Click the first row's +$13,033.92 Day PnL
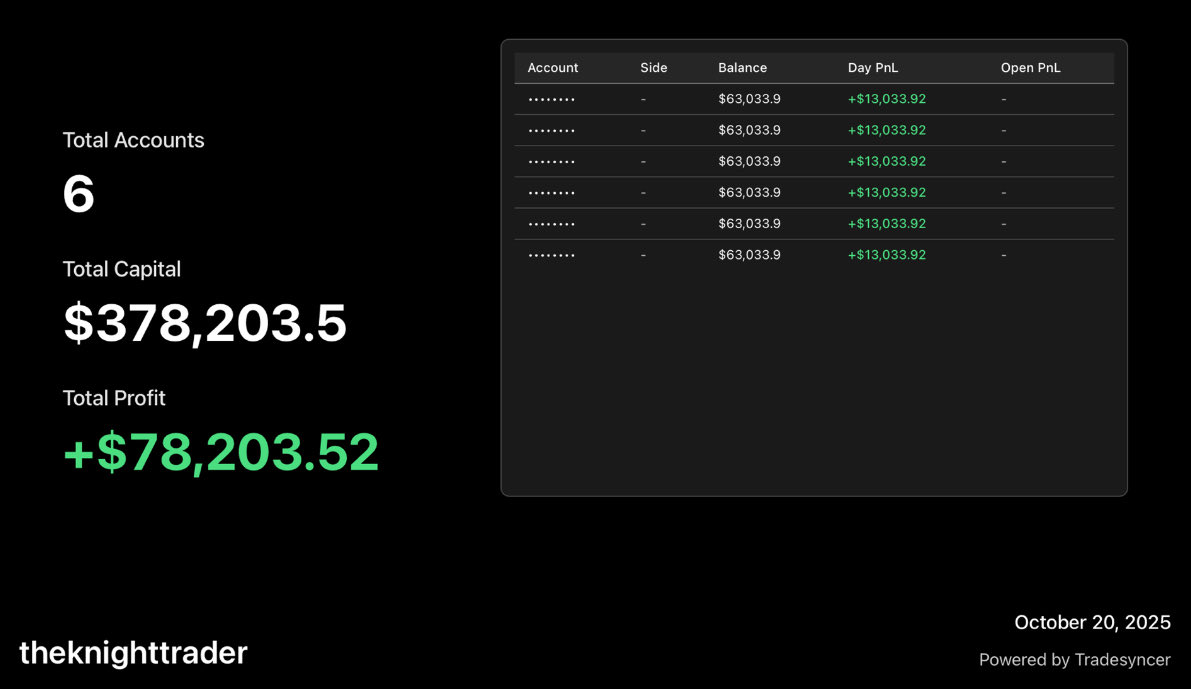Viewport: 1191px width, 689px height. (886, 99)
